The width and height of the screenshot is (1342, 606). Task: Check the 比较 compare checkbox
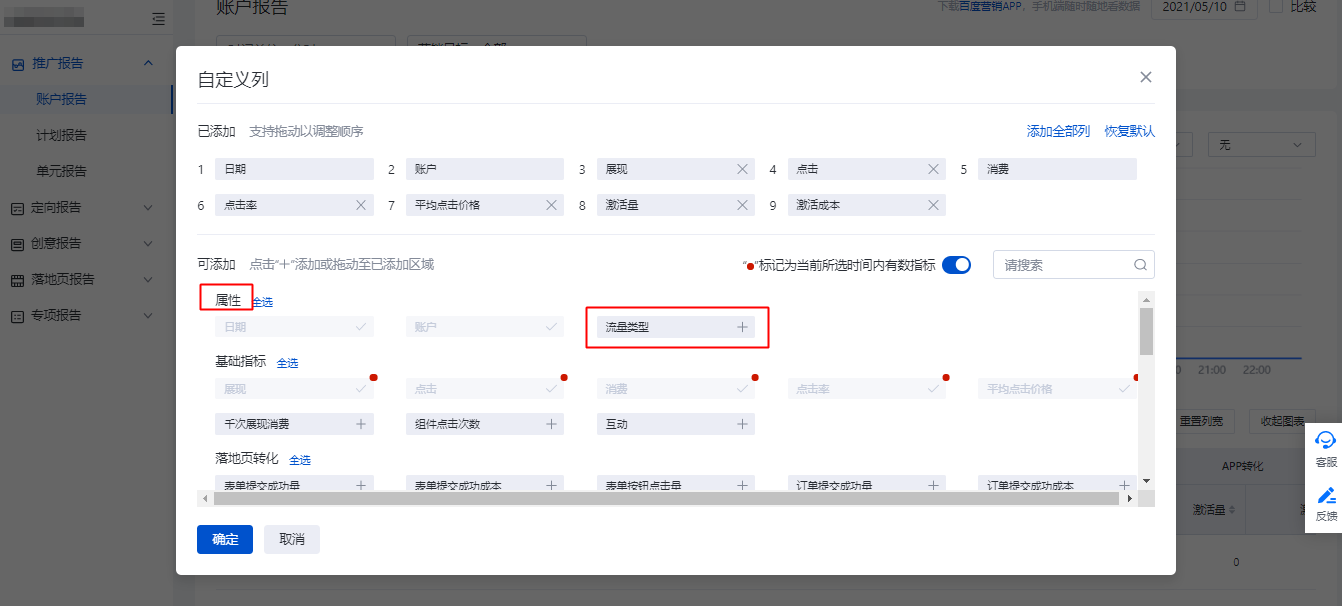tap(1276, 6)
